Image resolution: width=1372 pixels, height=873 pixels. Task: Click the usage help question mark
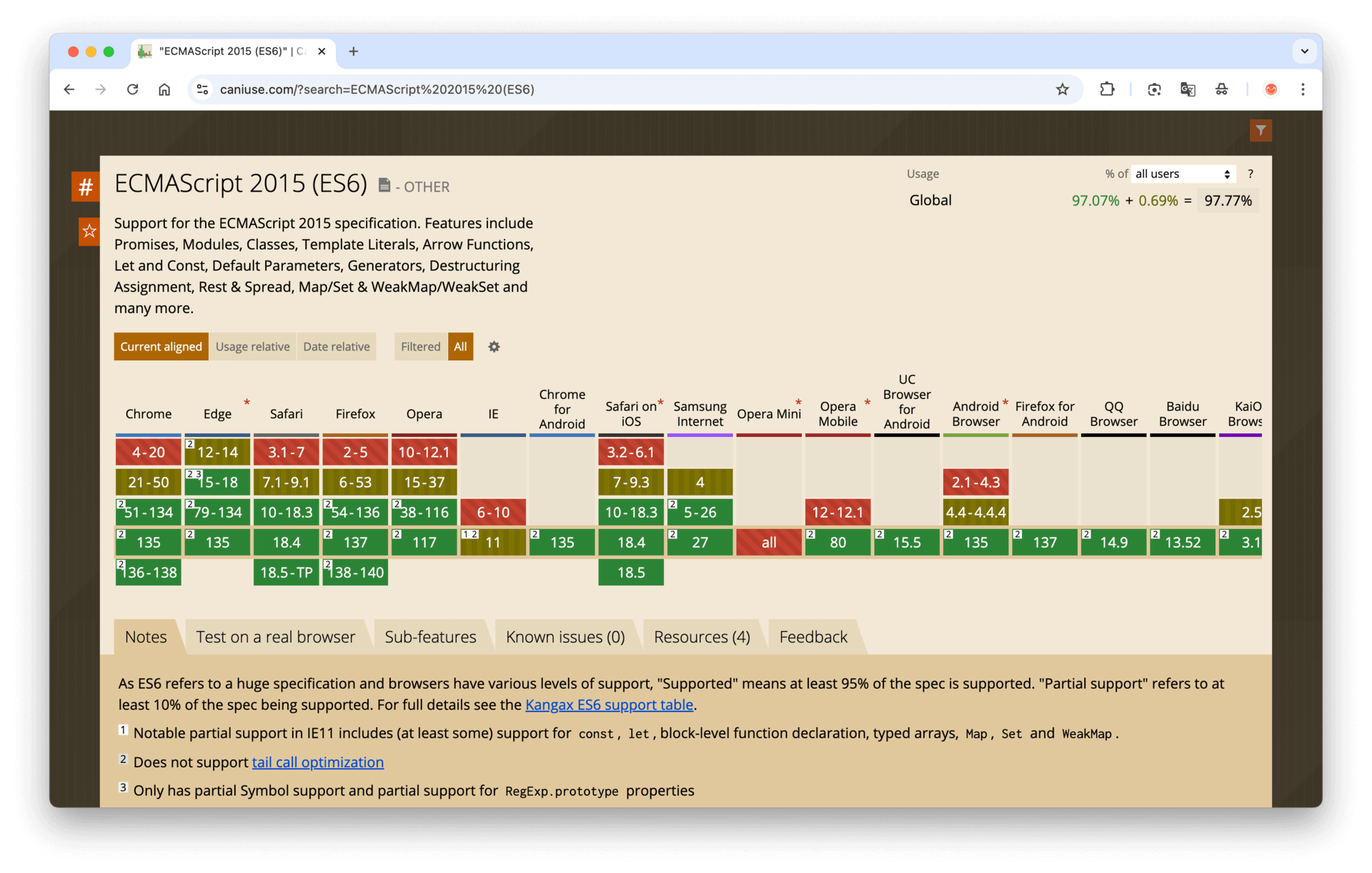[x=1251, y=174]
